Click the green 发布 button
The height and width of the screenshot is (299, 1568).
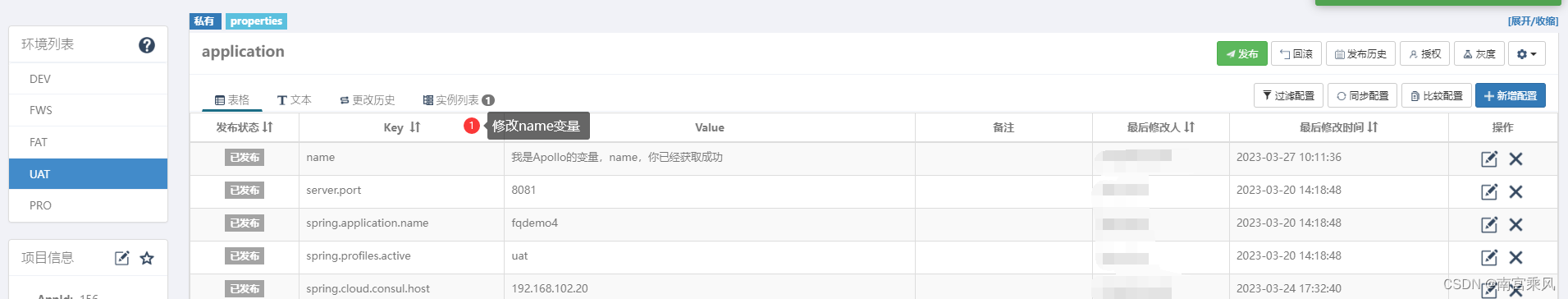point(1242,53)
